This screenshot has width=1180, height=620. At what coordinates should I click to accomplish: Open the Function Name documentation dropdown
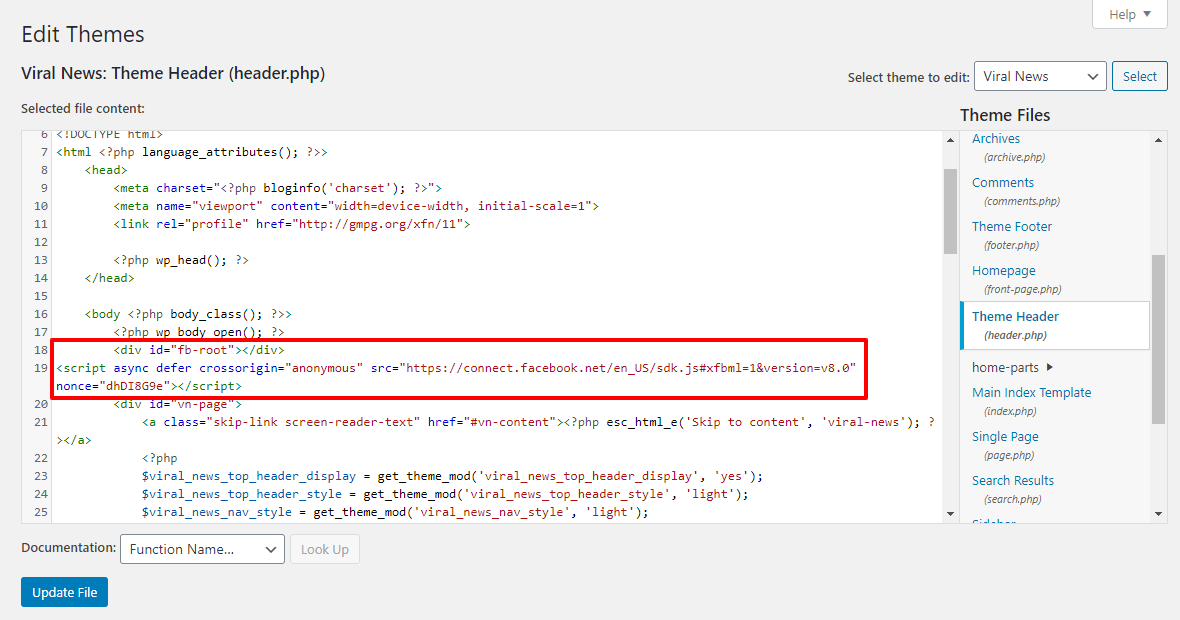click(x=202, y=549)
